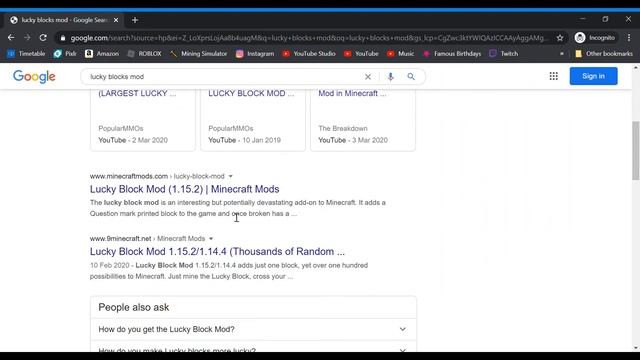Viewport: 640px width, 360px height.
Task: Show more bookmarks with the chevron
Action: 562,53
